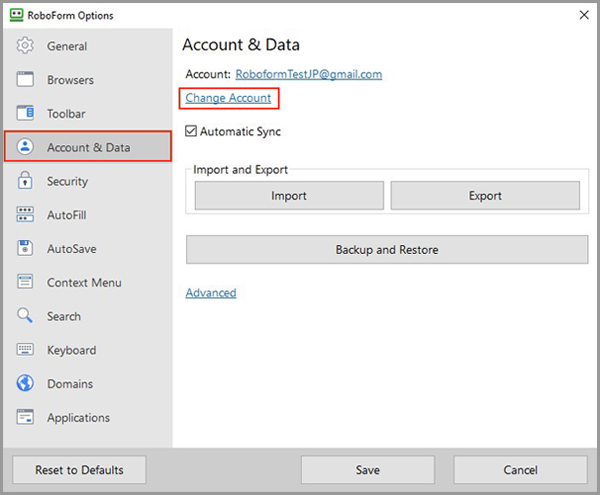Click the Security padlock icon
600x495 pixels.
point(25,181)
